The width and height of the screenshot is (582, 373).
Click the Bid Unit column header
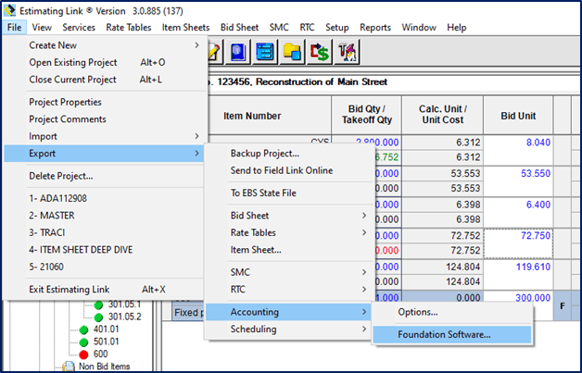coord(518,116)
